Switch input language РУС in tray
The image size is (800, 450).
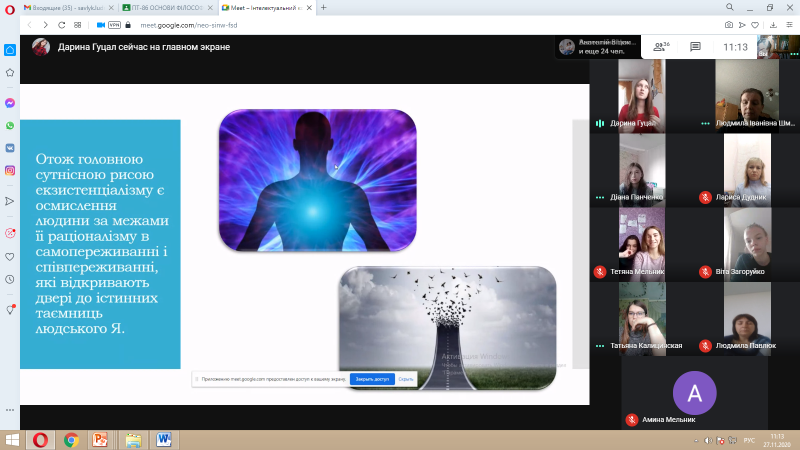pyautogui.click(x=749, y=440)
